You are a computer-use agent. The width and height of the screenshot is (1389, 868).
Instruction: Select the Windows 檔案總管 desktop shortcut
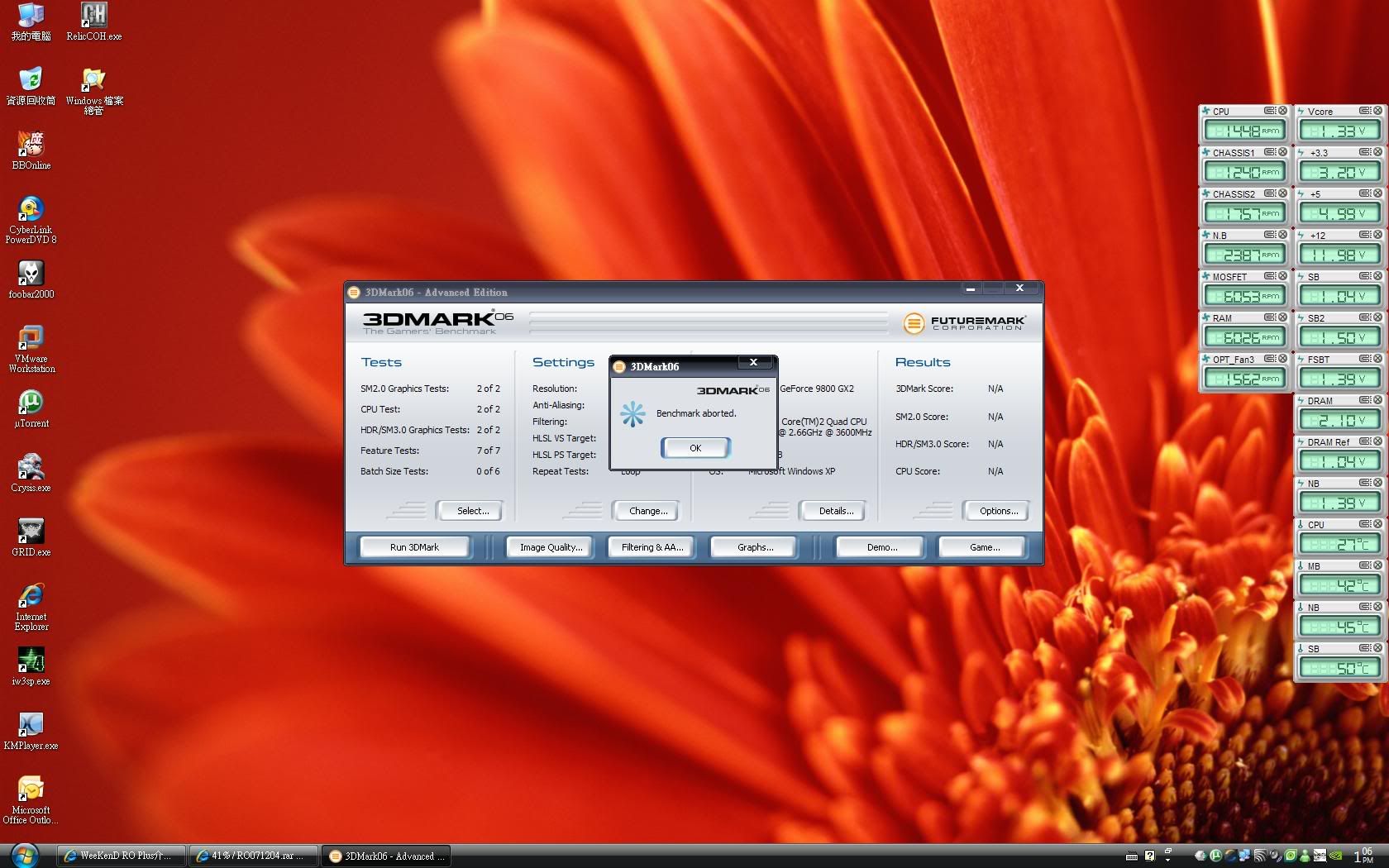93,92
